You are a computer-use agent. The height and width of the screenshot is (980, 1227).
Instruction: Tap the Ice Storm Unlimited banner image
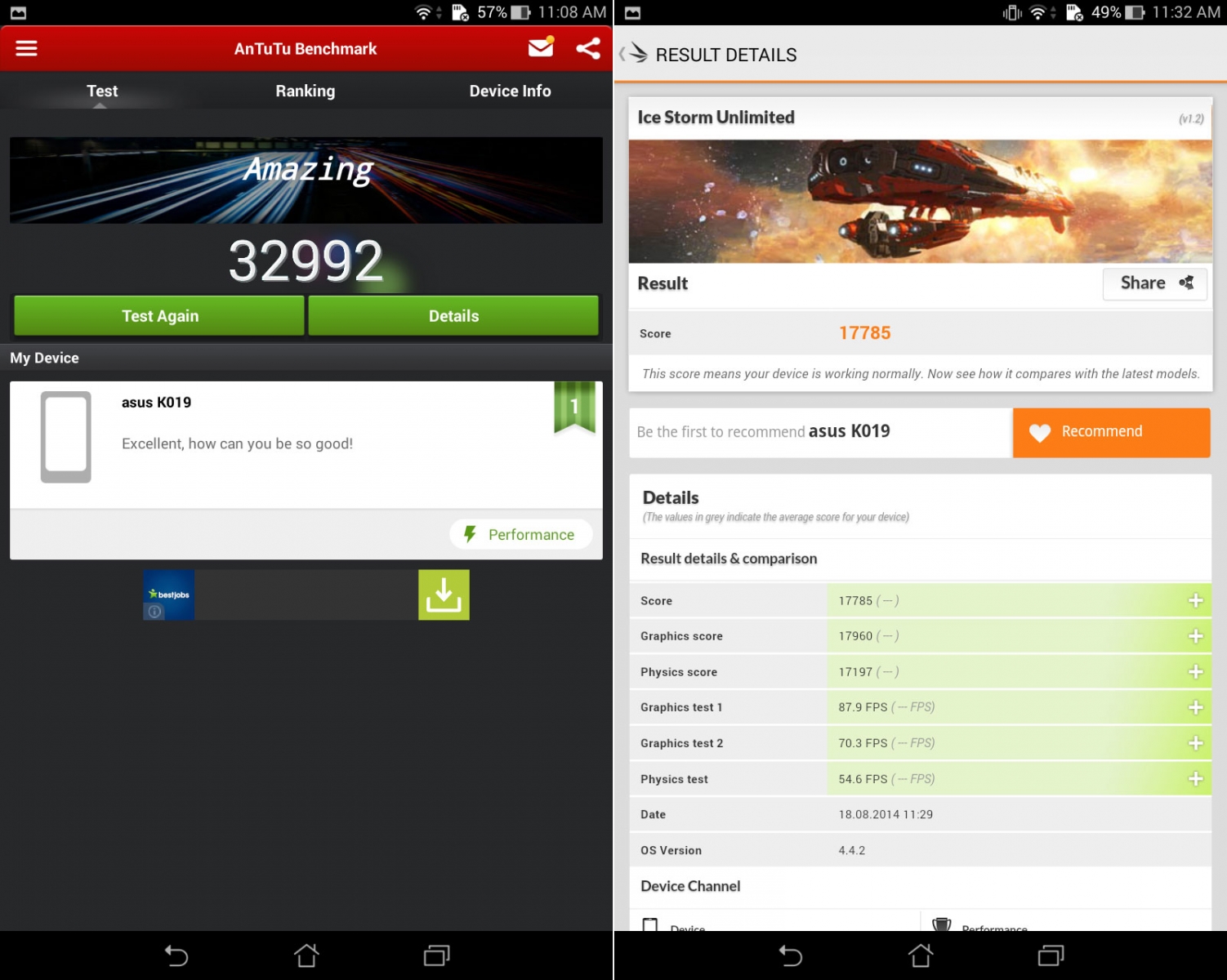pyautogui.click(x=920, y=201)
